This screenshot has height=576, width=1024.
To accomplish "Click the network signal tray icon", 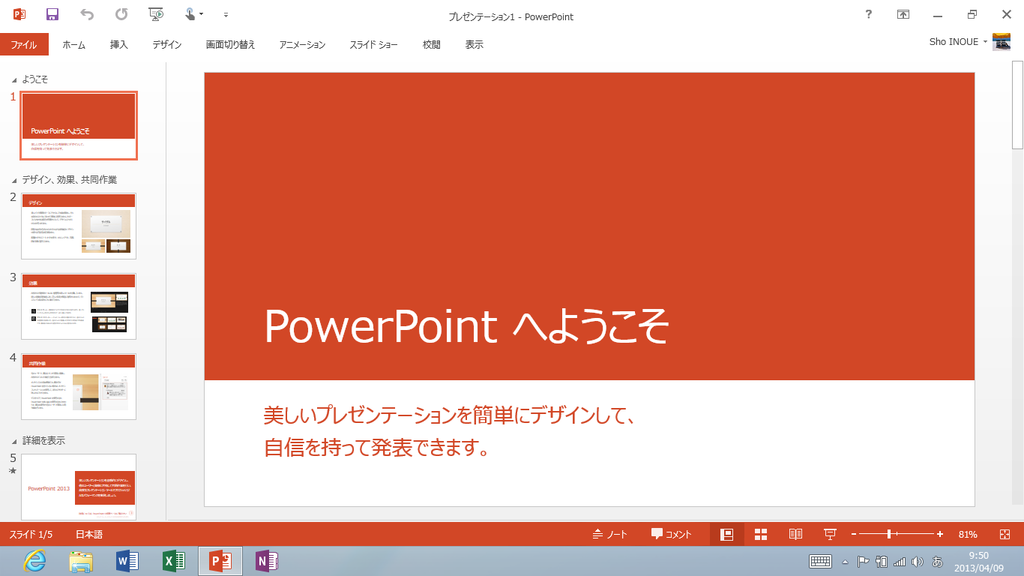I will (899, 562).
